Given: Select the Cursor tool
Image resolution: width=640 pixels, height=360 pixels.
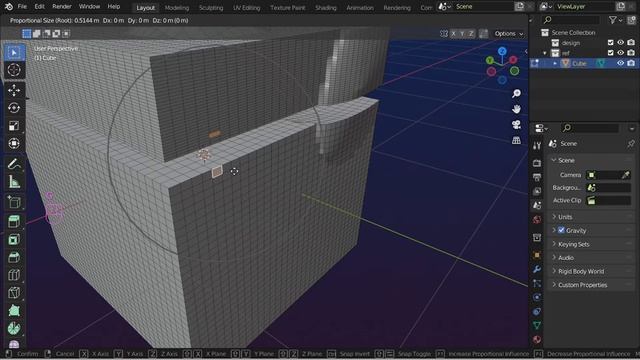Looking at the screenshot, I should (14, 70).
